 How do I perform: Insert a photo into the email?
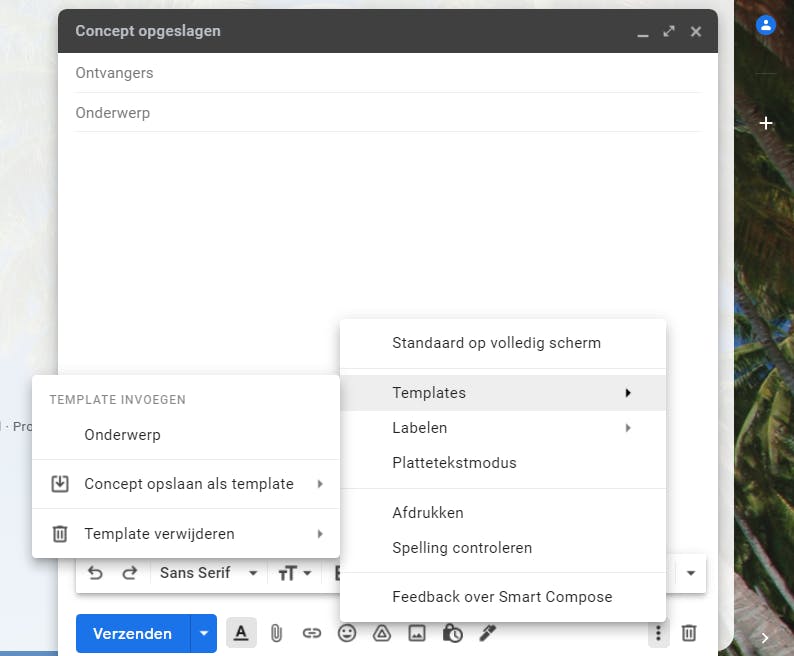pyautogui.click(x=417, y=633)
